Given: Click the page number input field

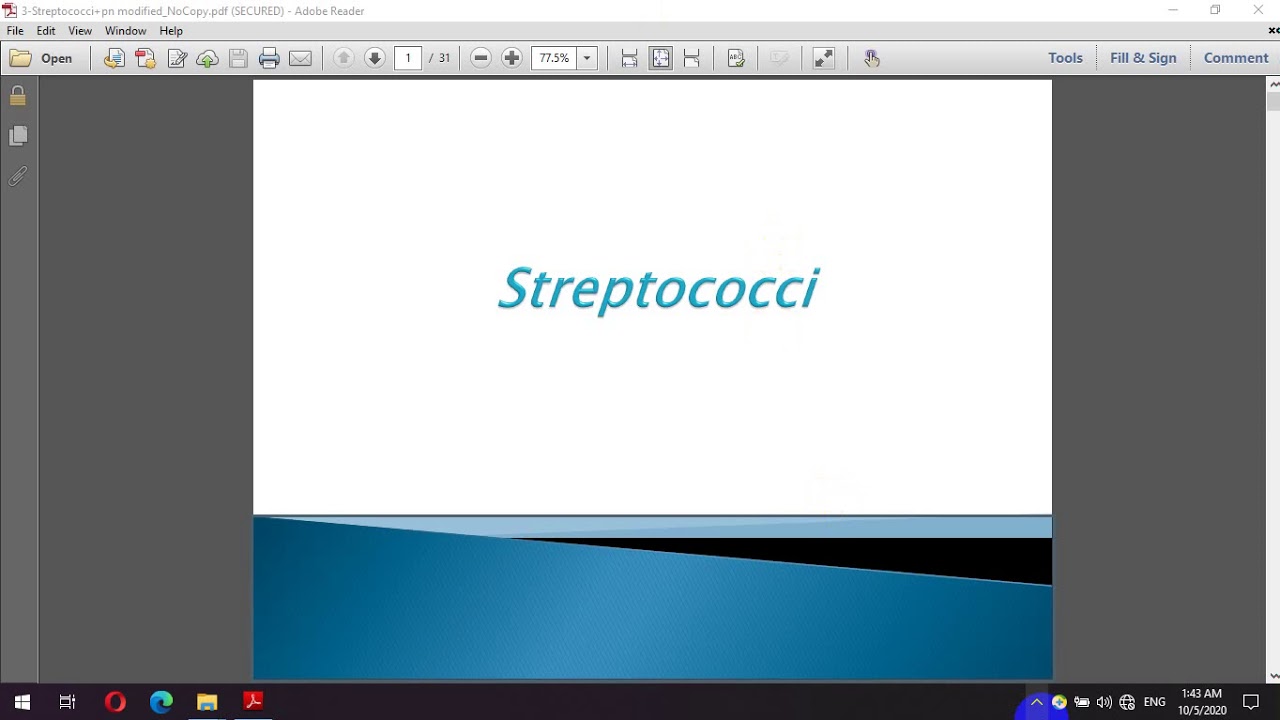Looking at the screenshot, I should tap(408, 58).
